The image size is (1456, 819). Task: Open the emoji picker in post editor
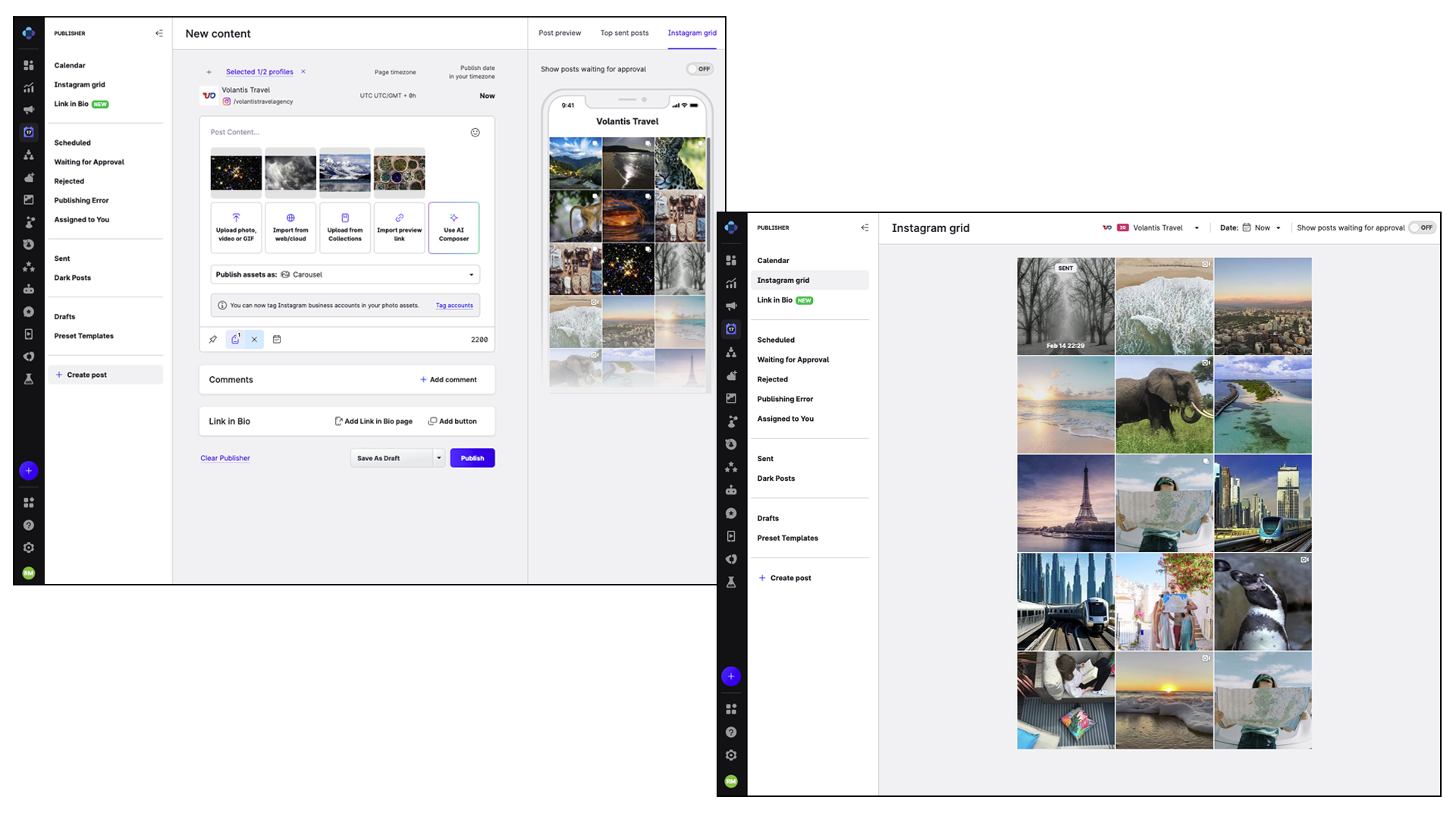pos(475,132)
